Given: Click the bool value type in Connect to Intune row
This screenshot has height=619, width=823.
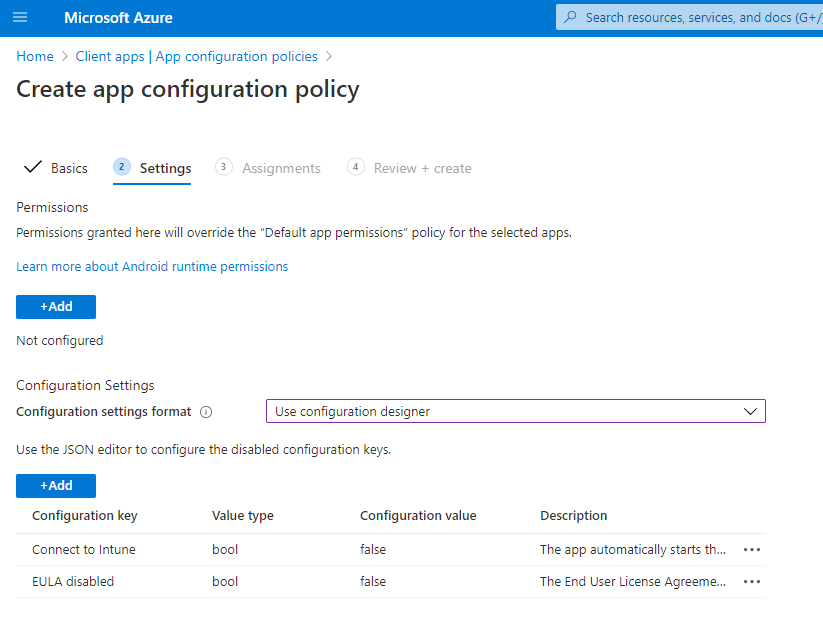Looking at the screenshot, I should coord(225,550).
